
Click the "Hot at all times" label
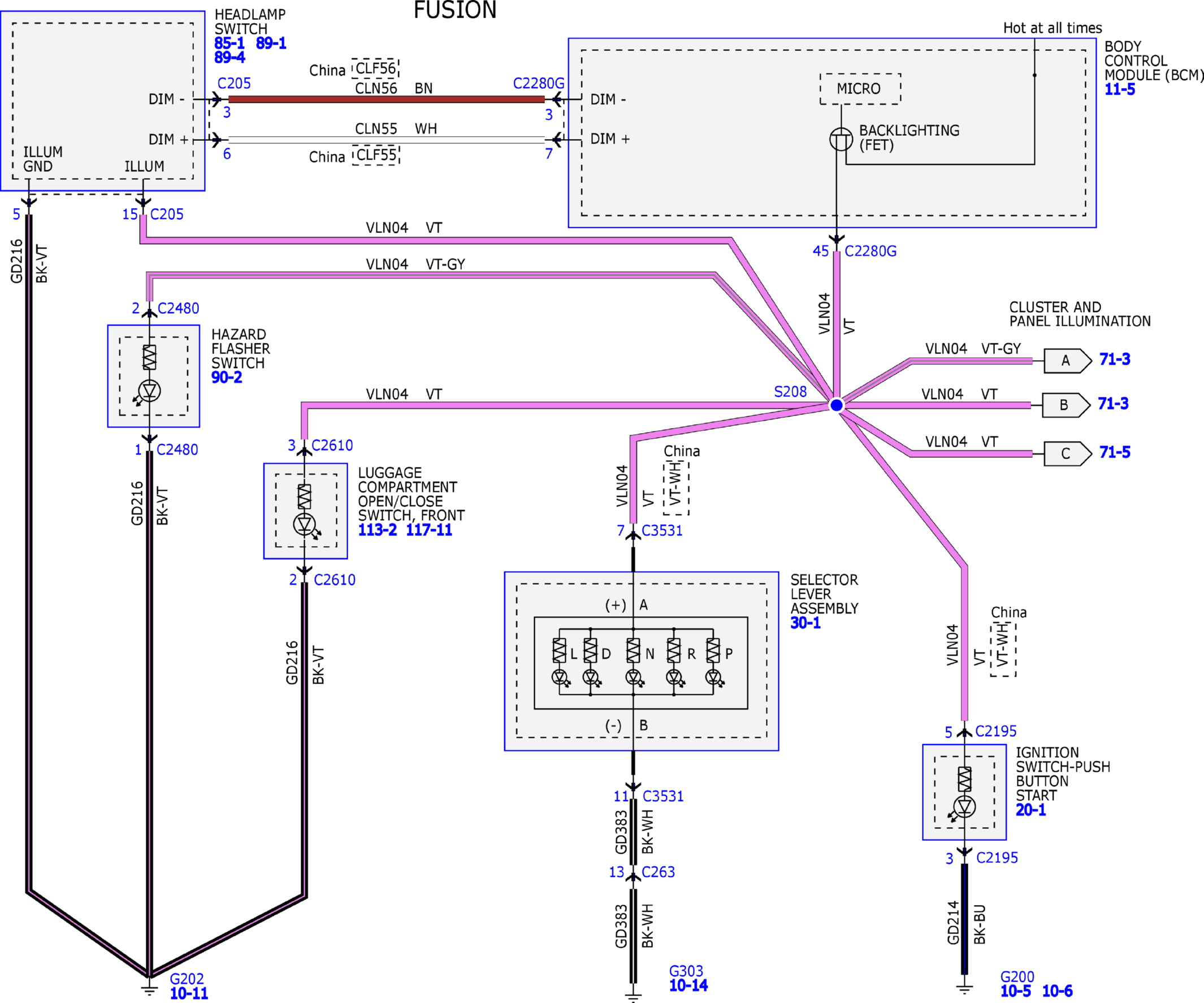(x=1053, y=28)
